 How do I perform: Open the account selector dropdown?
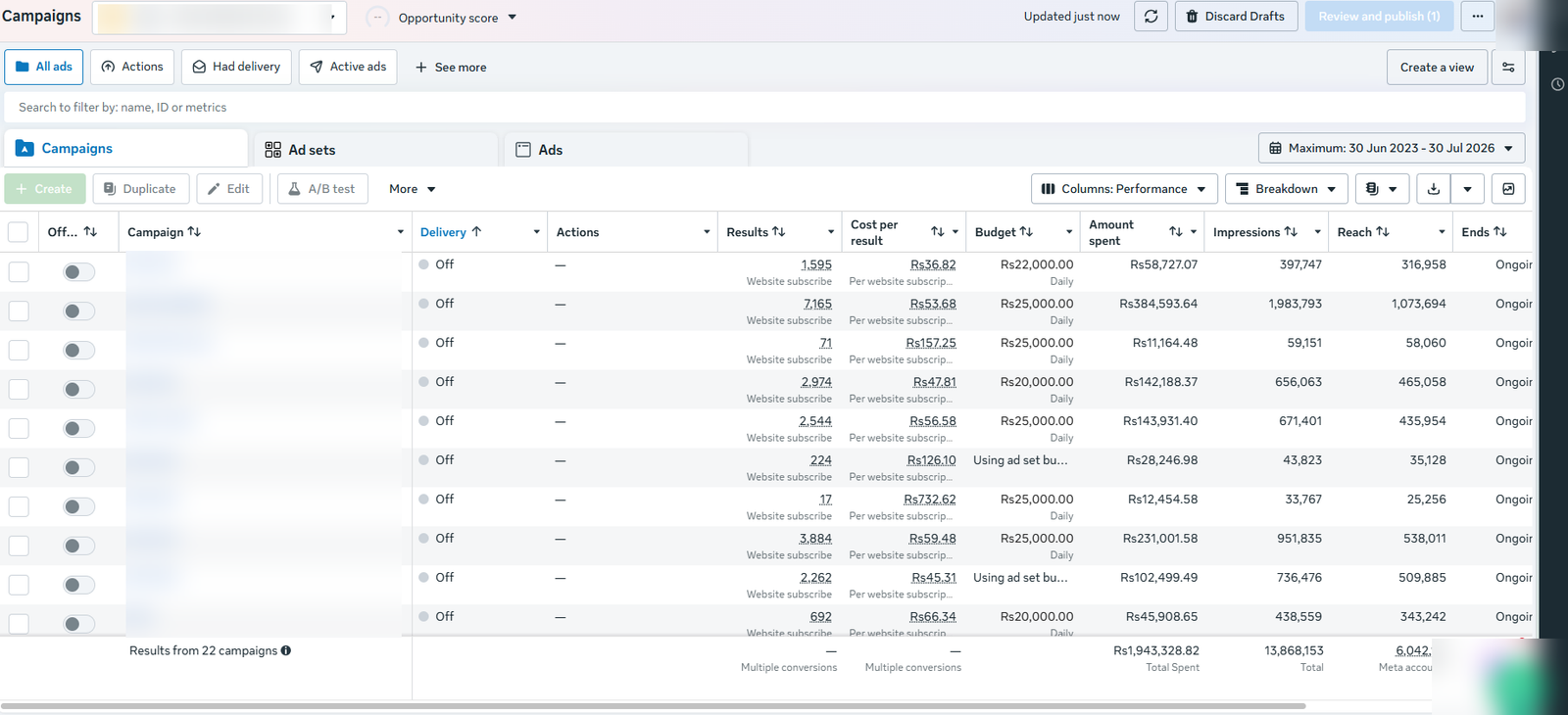[220, 18]
